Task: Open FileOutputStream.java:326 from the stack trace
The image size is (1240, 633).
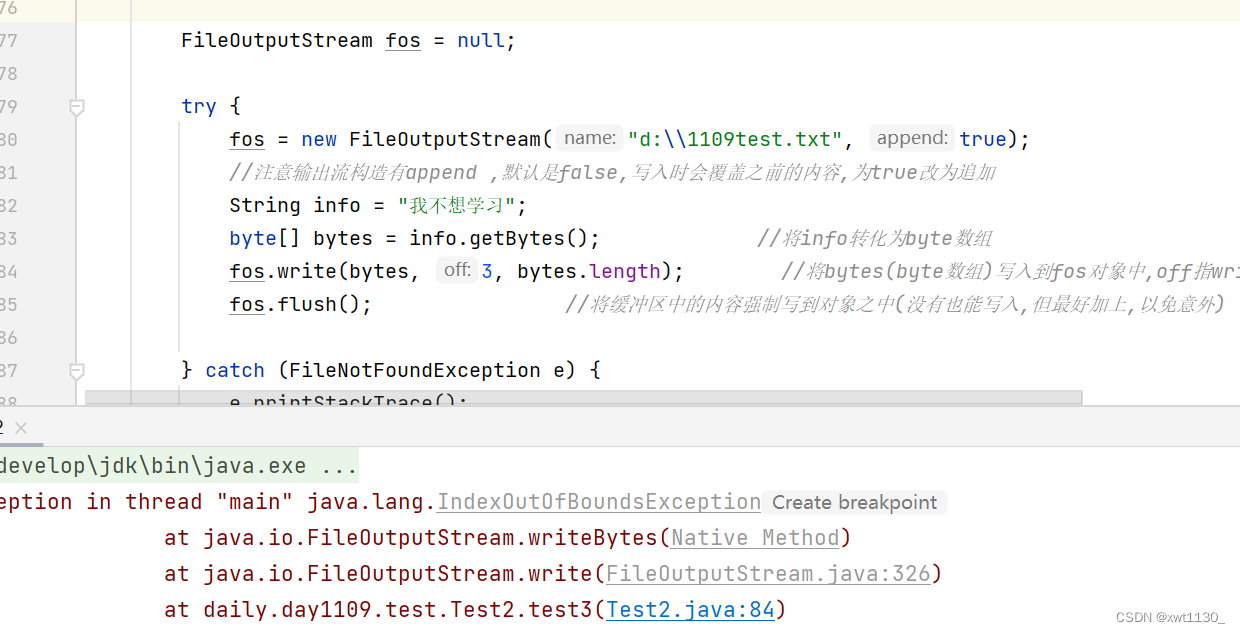Action: pos(770,573)
